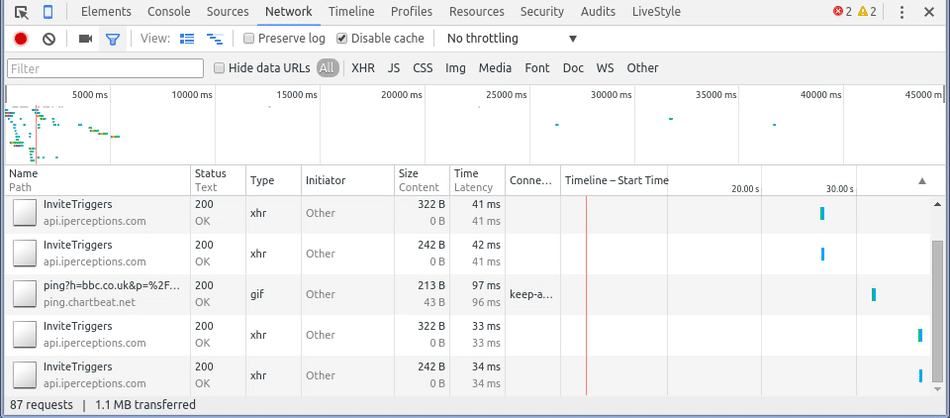Enable the Preserve log checkbox

249,39
